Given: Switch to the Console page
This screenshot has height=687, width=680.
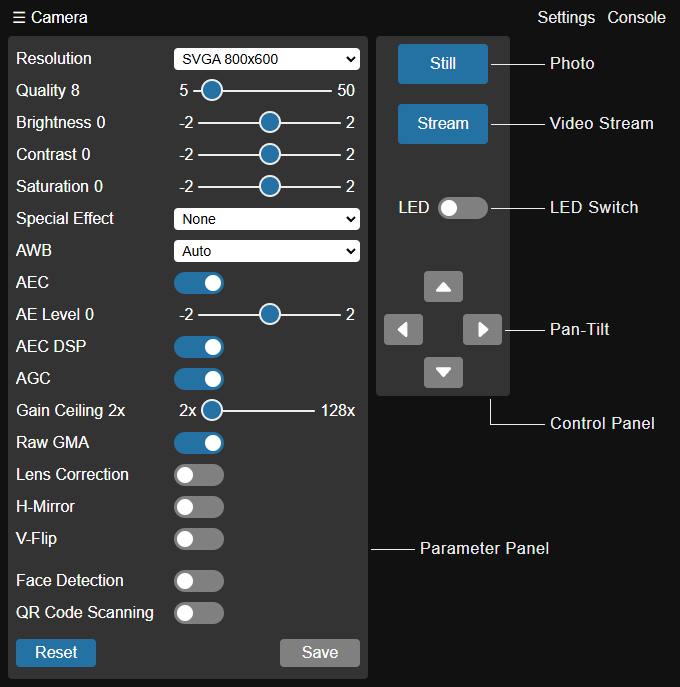Looking at the screenshot, I should [x=636, y=17].
